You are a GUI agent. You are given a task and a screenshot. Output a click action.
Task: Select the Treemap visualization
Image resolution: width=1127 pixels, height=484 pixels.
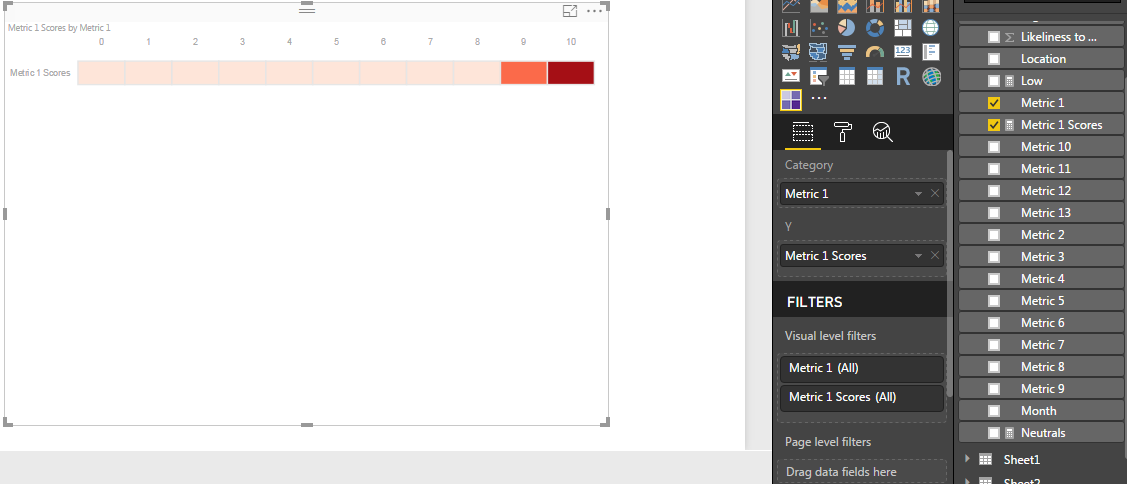903,28
